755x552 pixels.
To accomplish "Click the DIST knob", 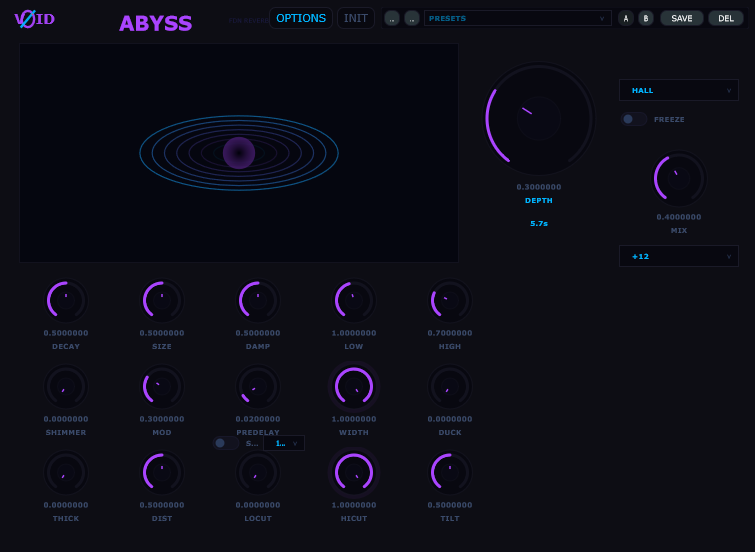I will tap(162, 473).
